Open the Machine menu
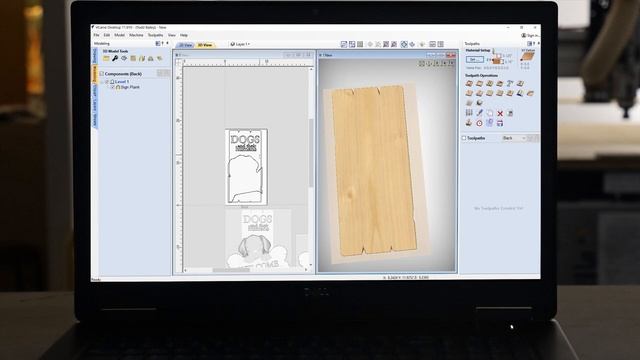 click(136, 36)
